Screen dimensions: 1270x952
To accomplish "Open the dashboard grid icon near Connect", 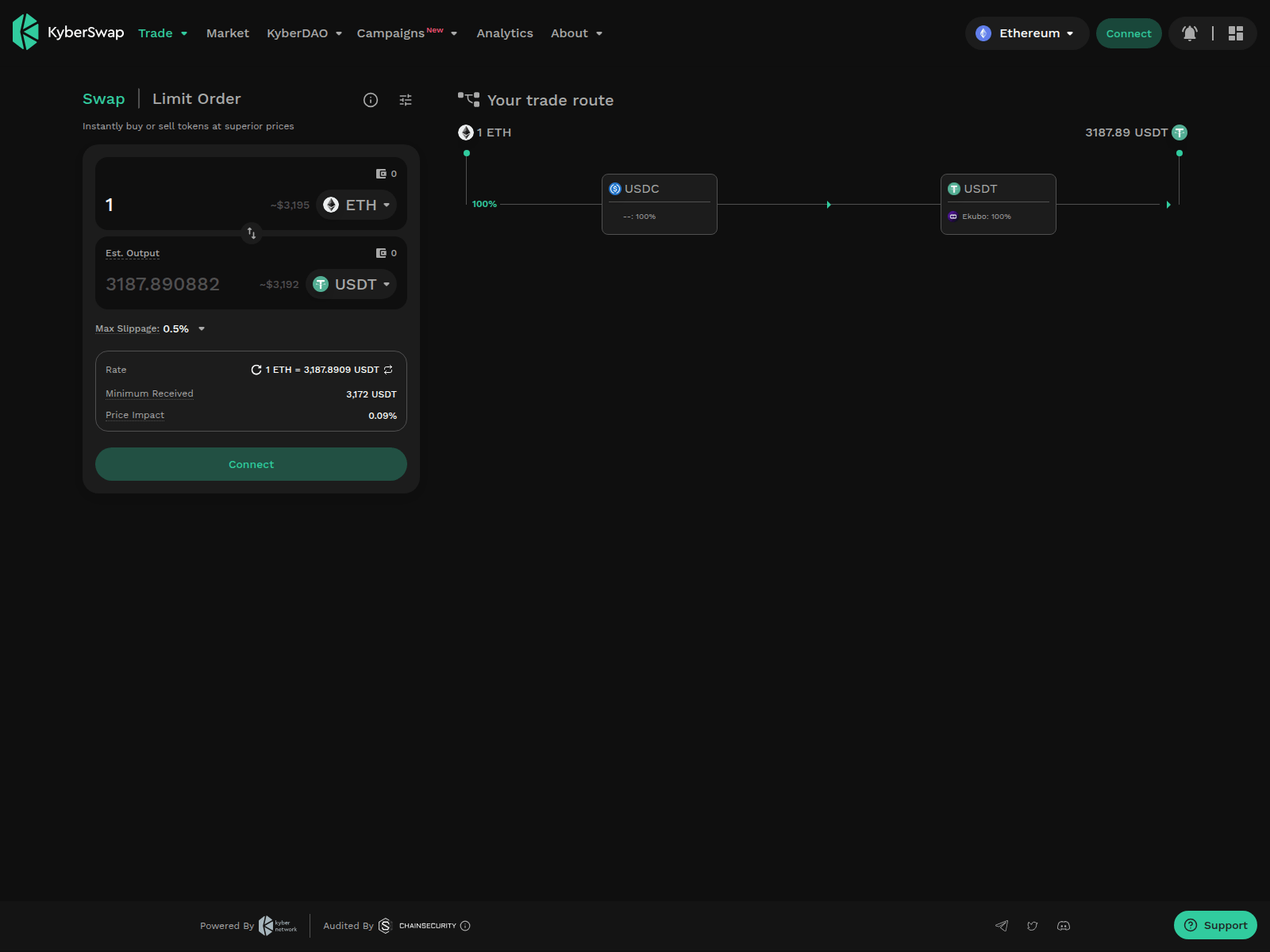I will (1235, 33).
